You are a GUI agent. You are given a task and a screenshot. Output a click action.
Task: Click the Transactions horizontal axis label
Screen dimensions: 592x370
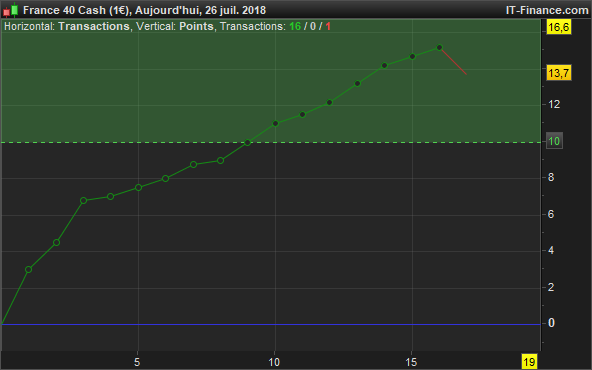pyautogui.click(x=94, y=26)
